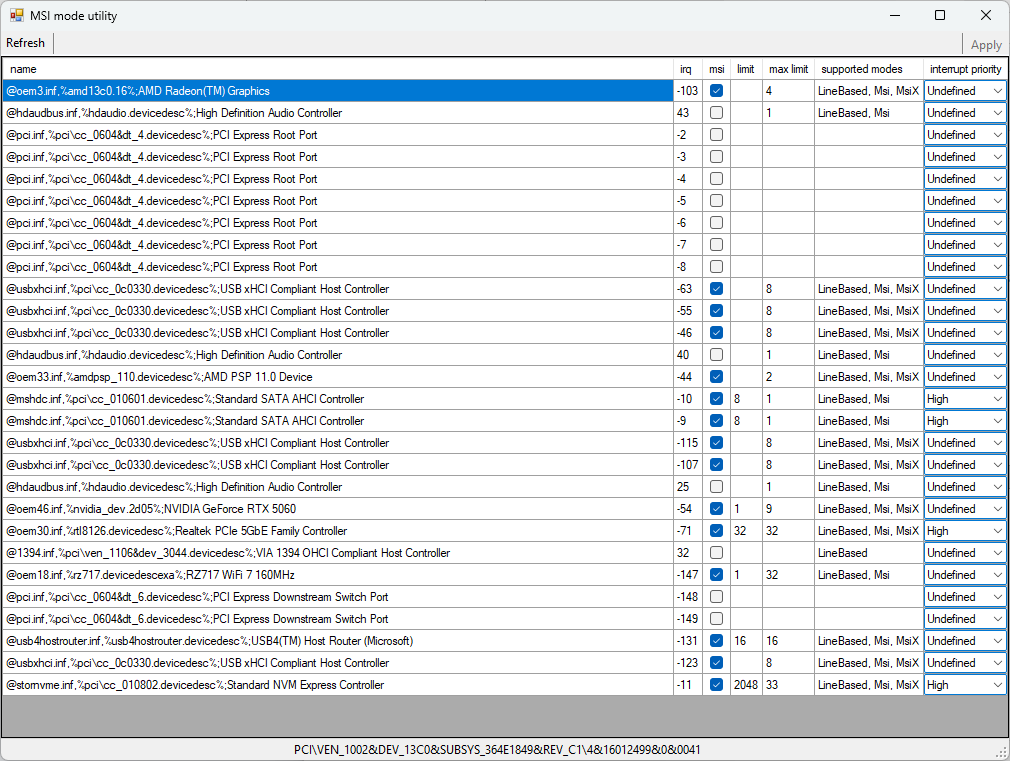Click supported modes LineBased in VIA 1394 row
1010x761 pixels.
tap(868, 553)
